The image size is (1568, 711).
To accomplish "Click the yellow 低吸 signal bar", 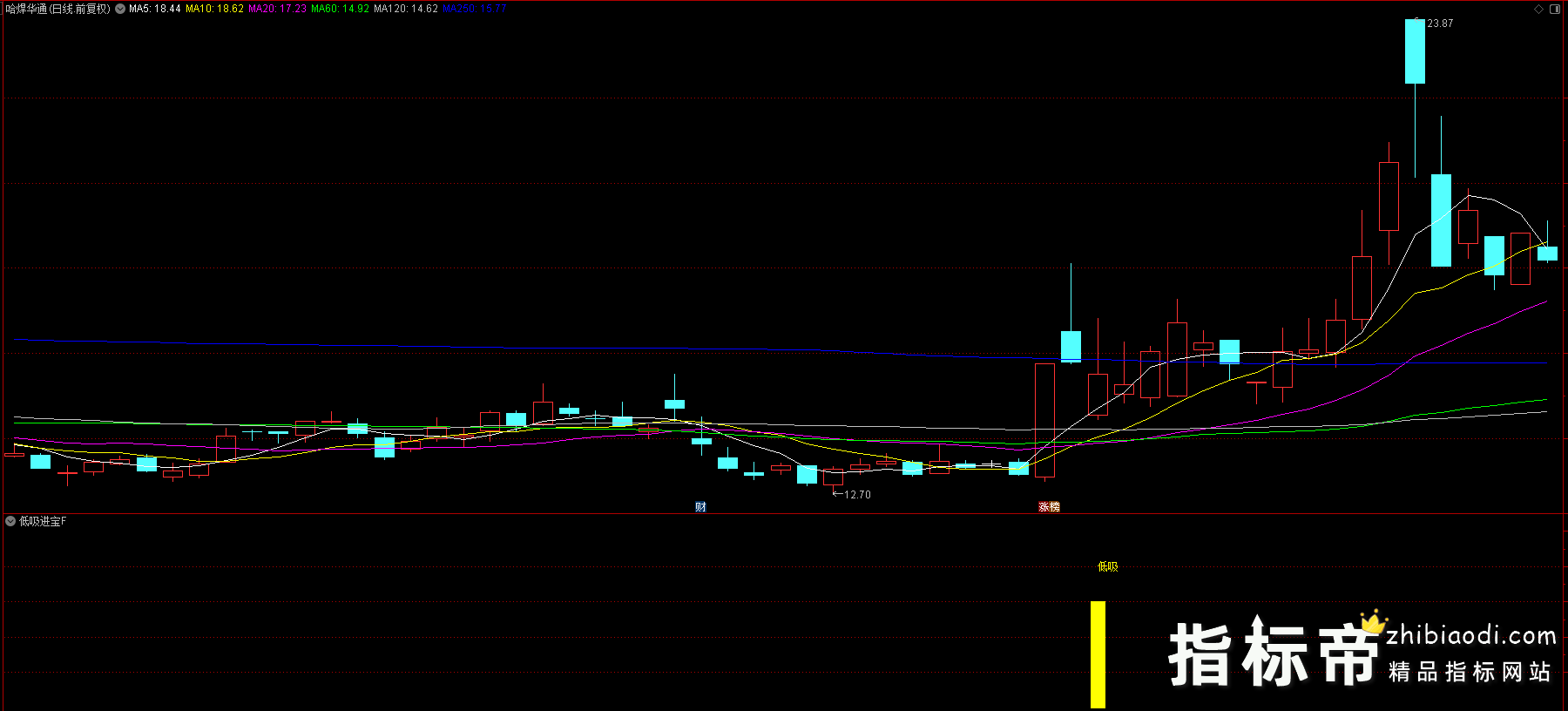I will point(1098,654).
